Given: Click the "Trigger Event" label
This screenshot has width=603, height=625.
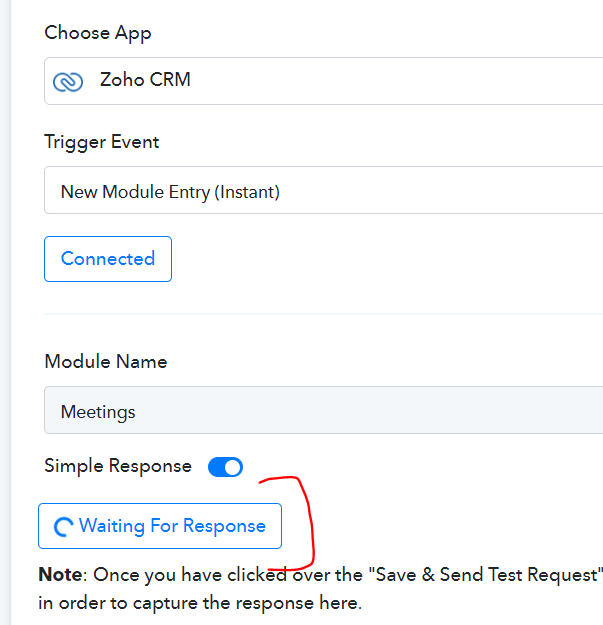Looking at the screenshot, I should coord(102,142).
